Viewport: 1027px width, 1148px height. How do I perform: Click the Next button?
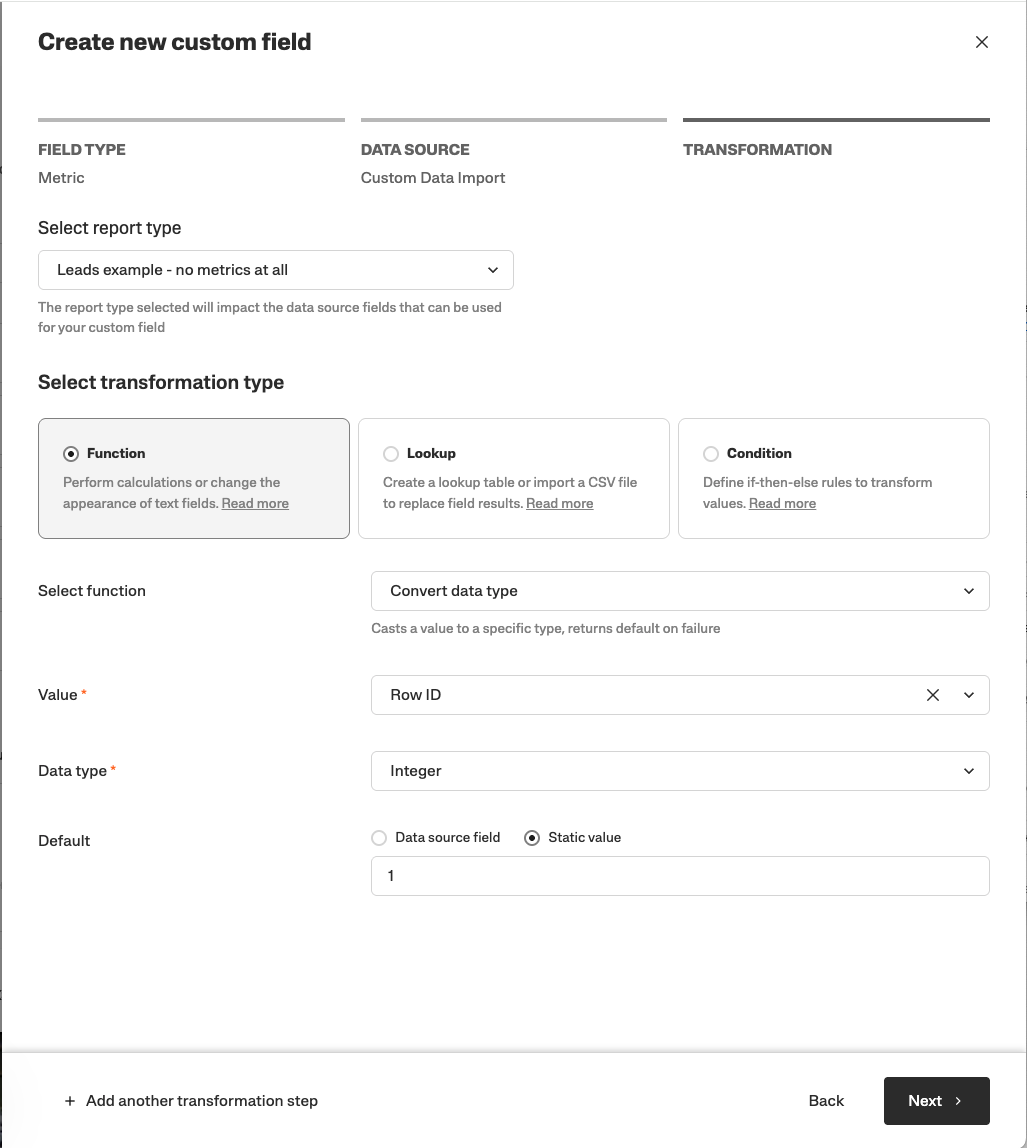[x=936, y=1100]
